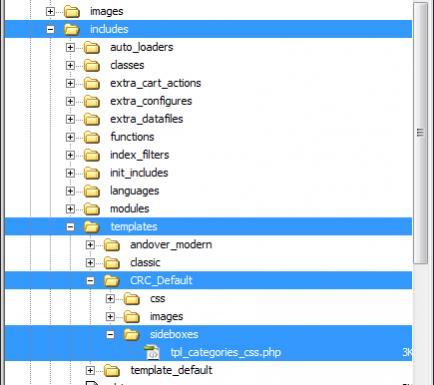
Task: Select the extra_cart_actions folder label
Action: pos(156,83)
